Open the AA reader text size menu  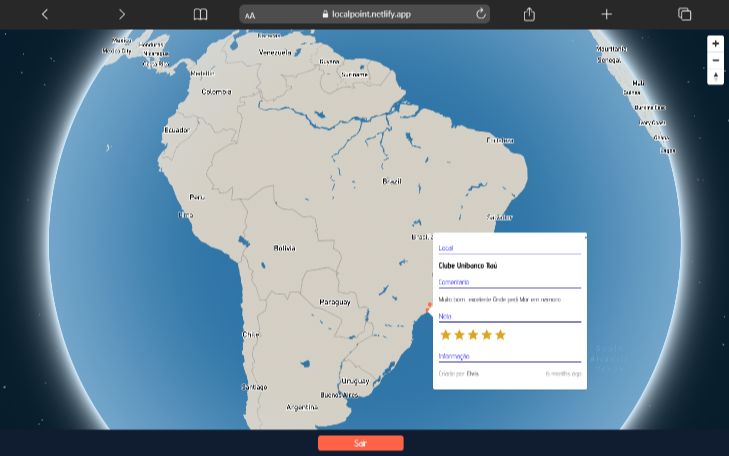tap(250, 15)
